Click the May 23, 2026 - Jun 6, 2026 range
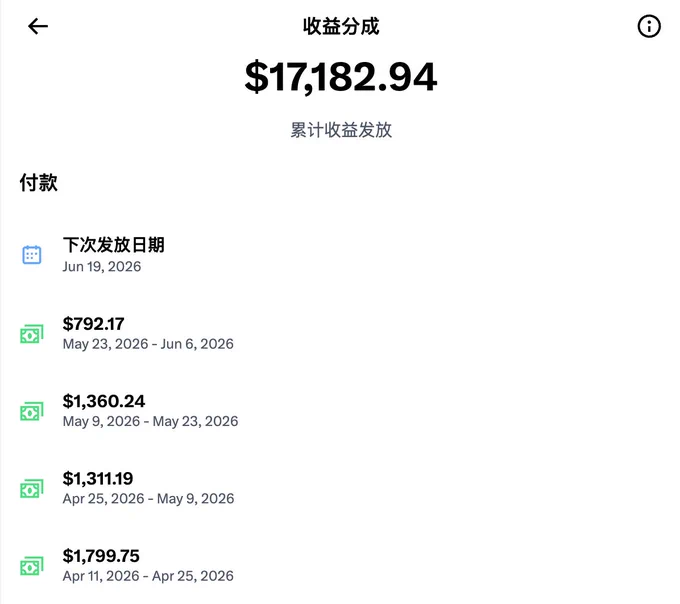 click(x=148, y=344)
